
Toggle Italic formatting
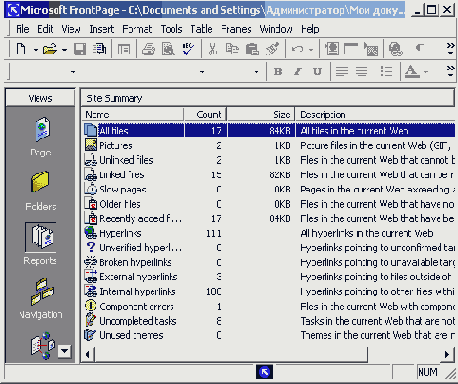point(298,71)
